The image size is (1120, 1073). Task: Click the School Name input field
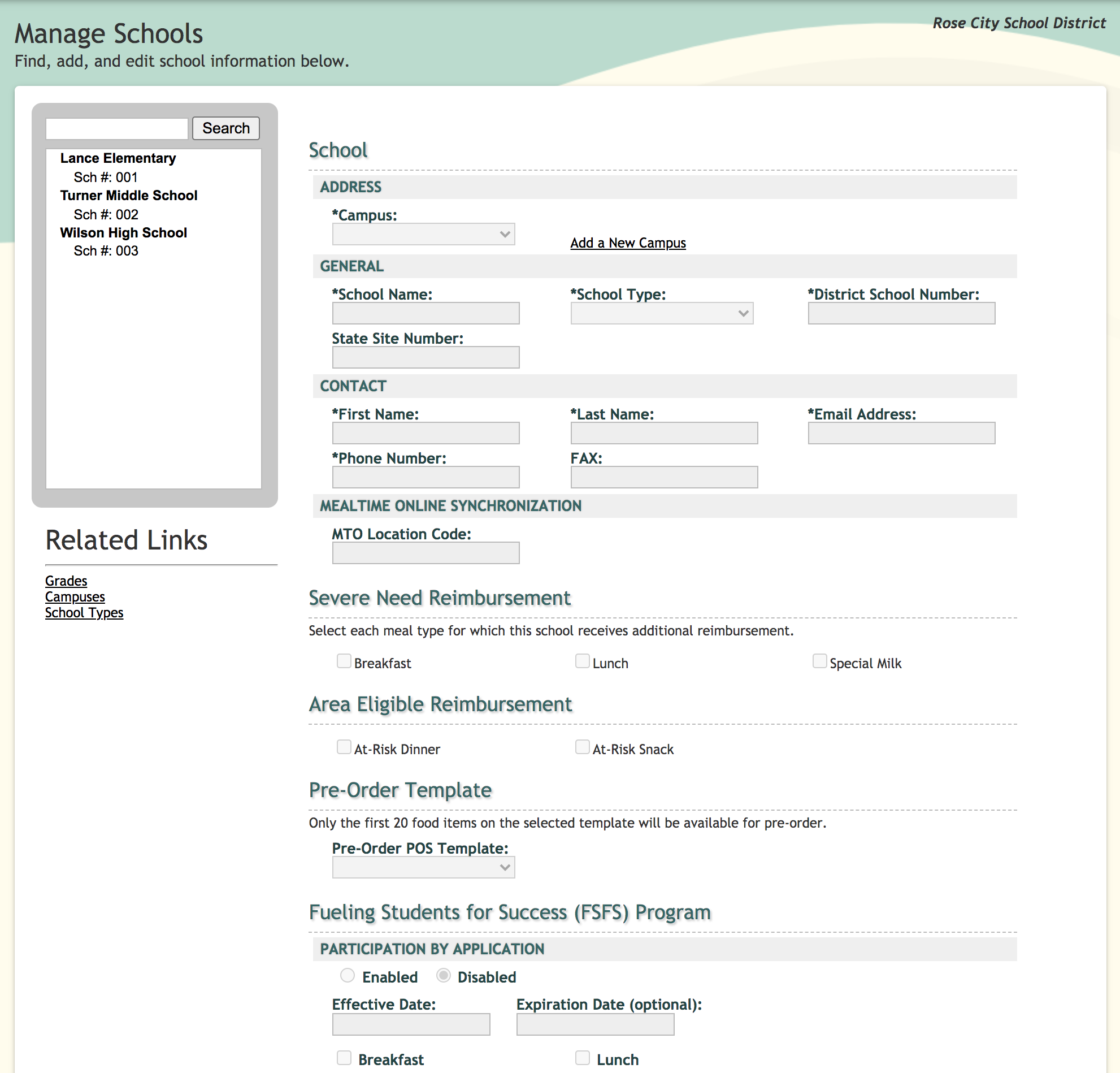click(x=426, y=313)
